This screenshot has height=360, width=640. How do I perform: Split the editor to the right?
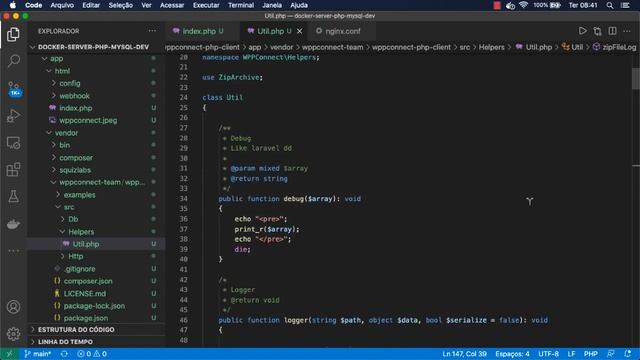[612, 31]
